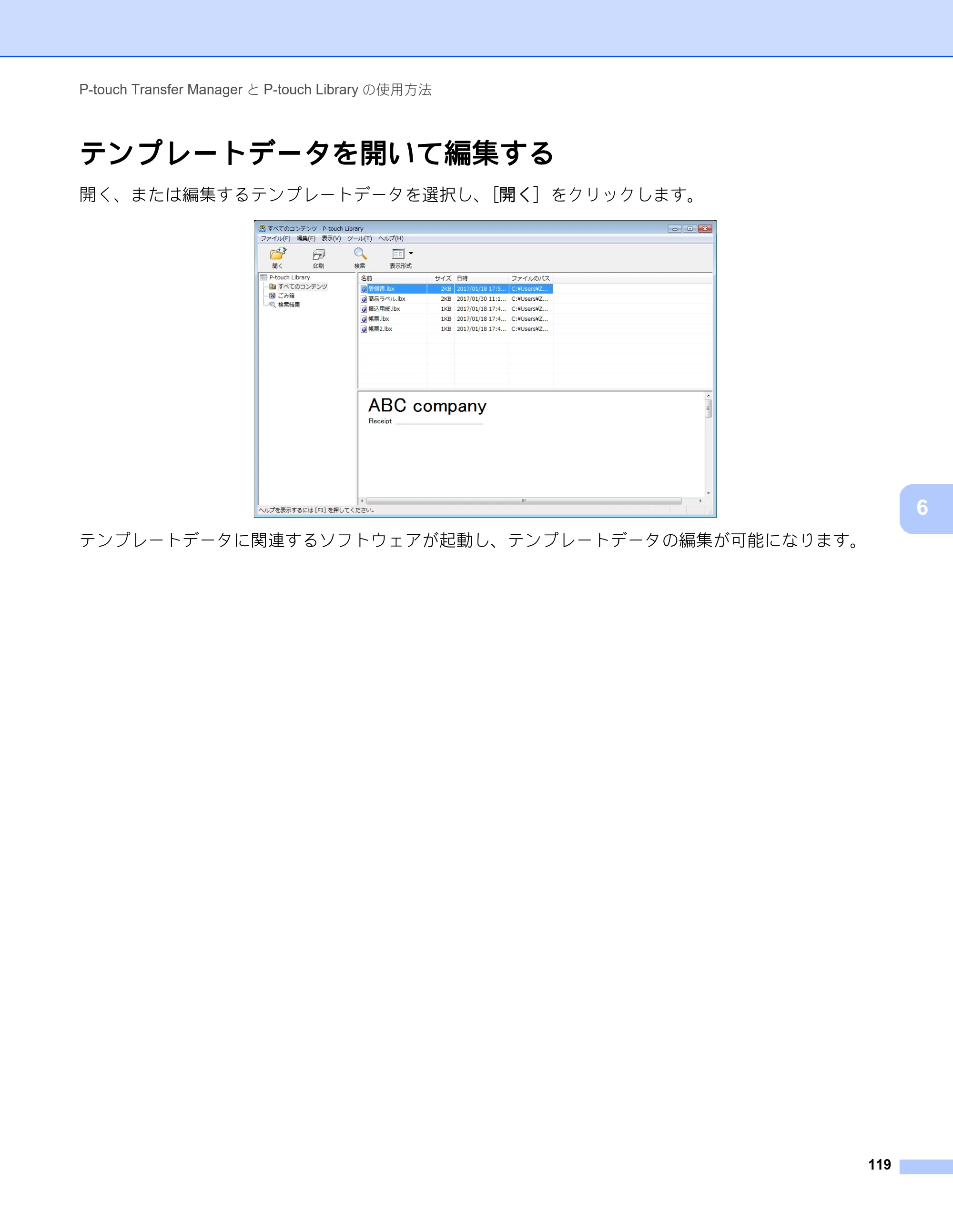Screen dimensions: 953x1232
Task: Sort by the ファイルのパス column header
Action: pos(531,278)
